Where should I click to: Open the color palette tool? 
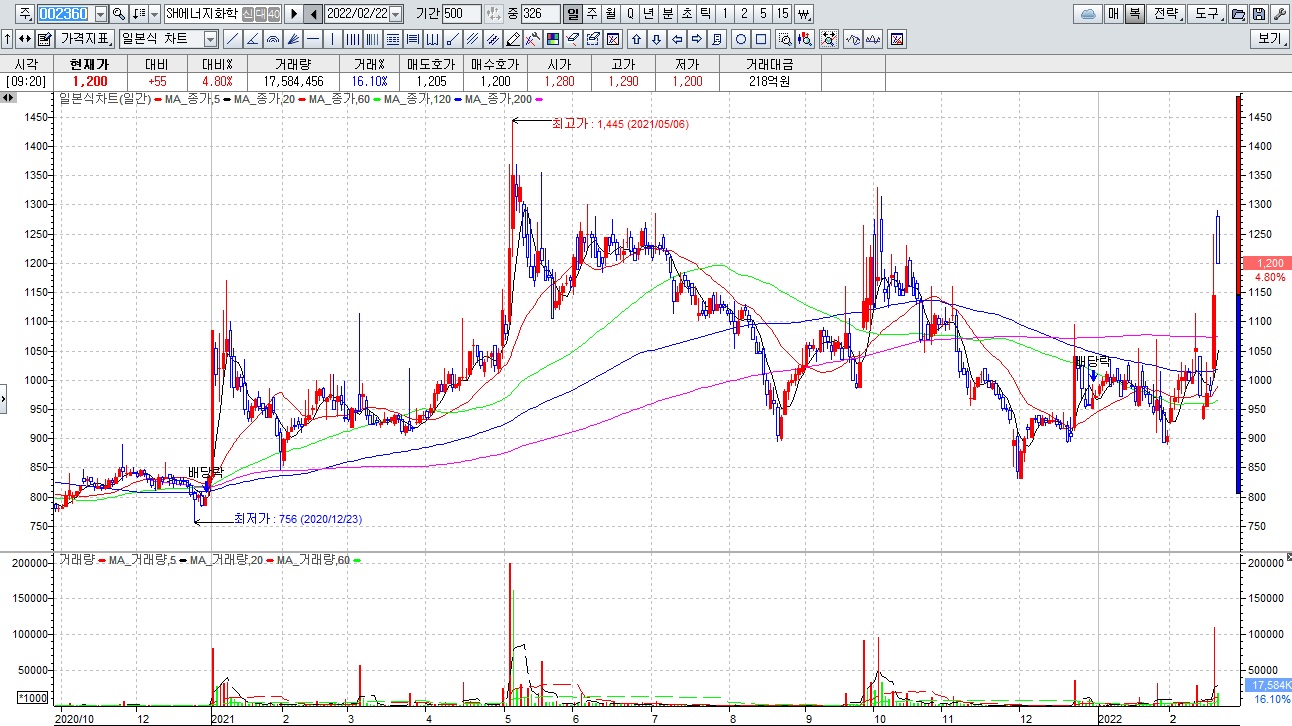[x=552, y=39]
